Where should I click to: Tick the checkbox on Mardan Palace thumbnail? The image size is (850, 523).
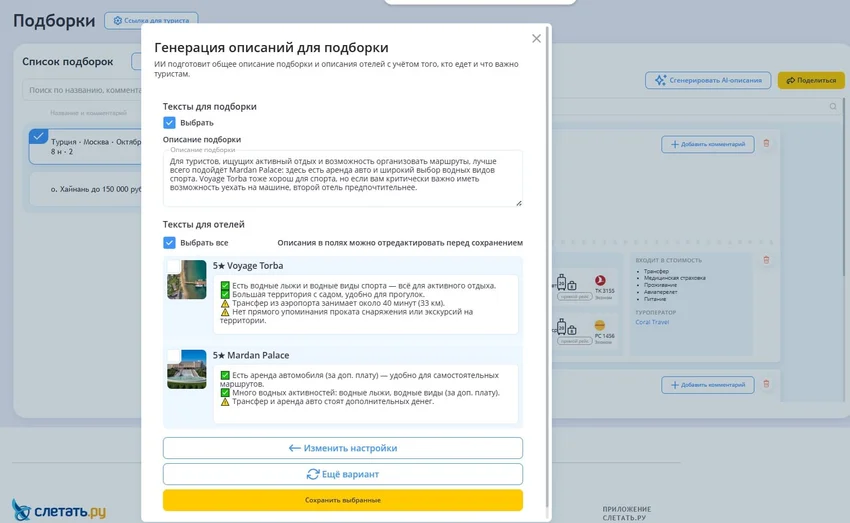pos(173,356)
